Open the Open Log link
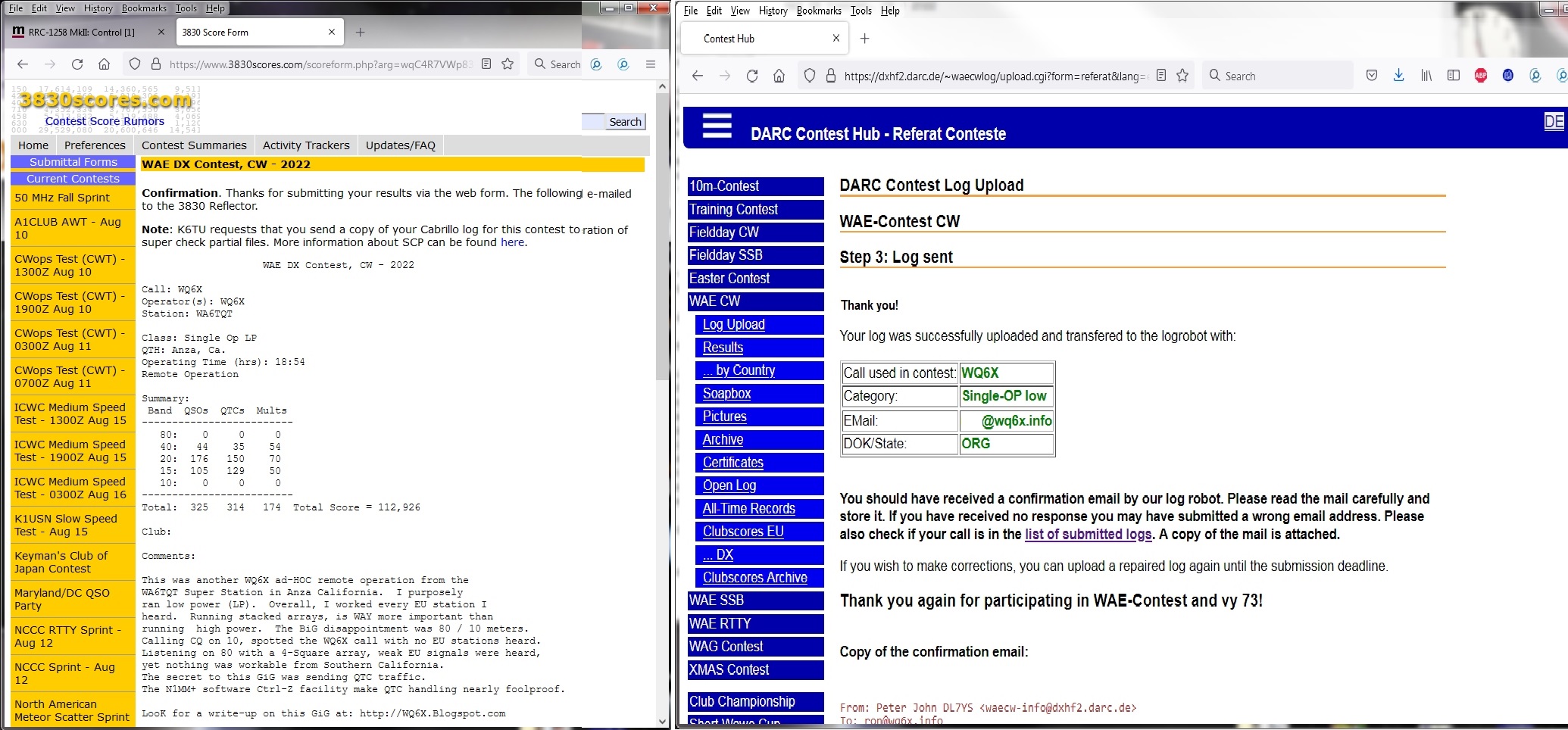The height and width of the screenshot is (730, 1568). 729,485
